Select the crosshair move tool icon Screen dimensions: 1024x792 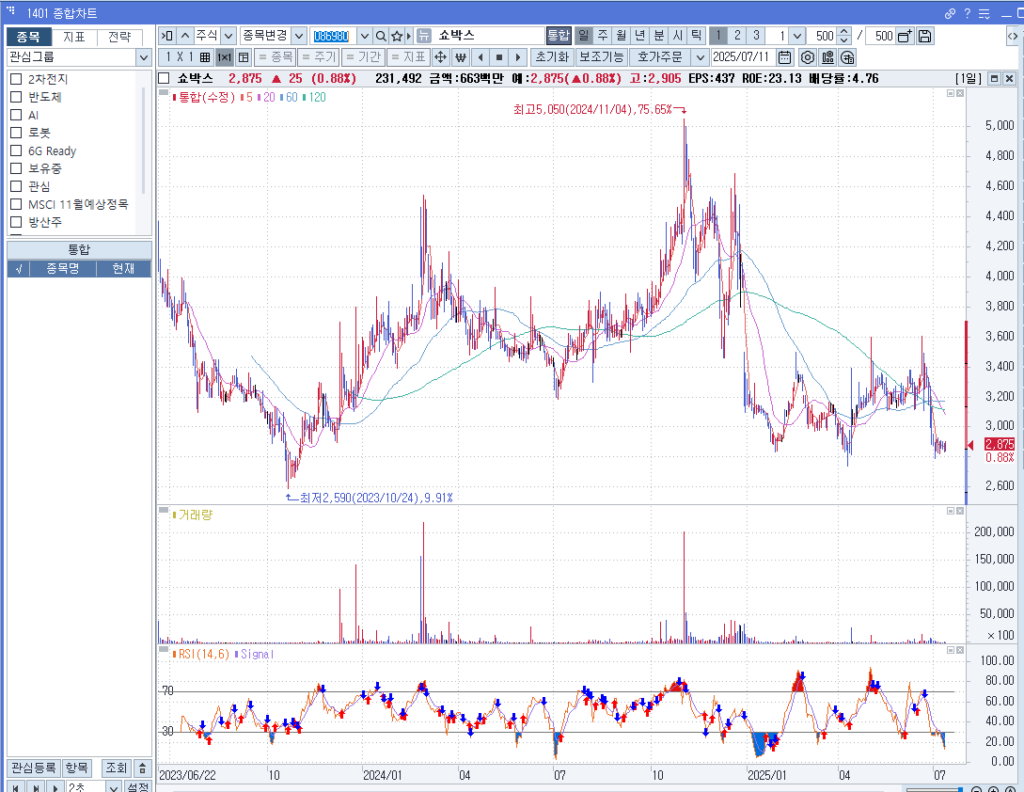(x=440, y=57)
